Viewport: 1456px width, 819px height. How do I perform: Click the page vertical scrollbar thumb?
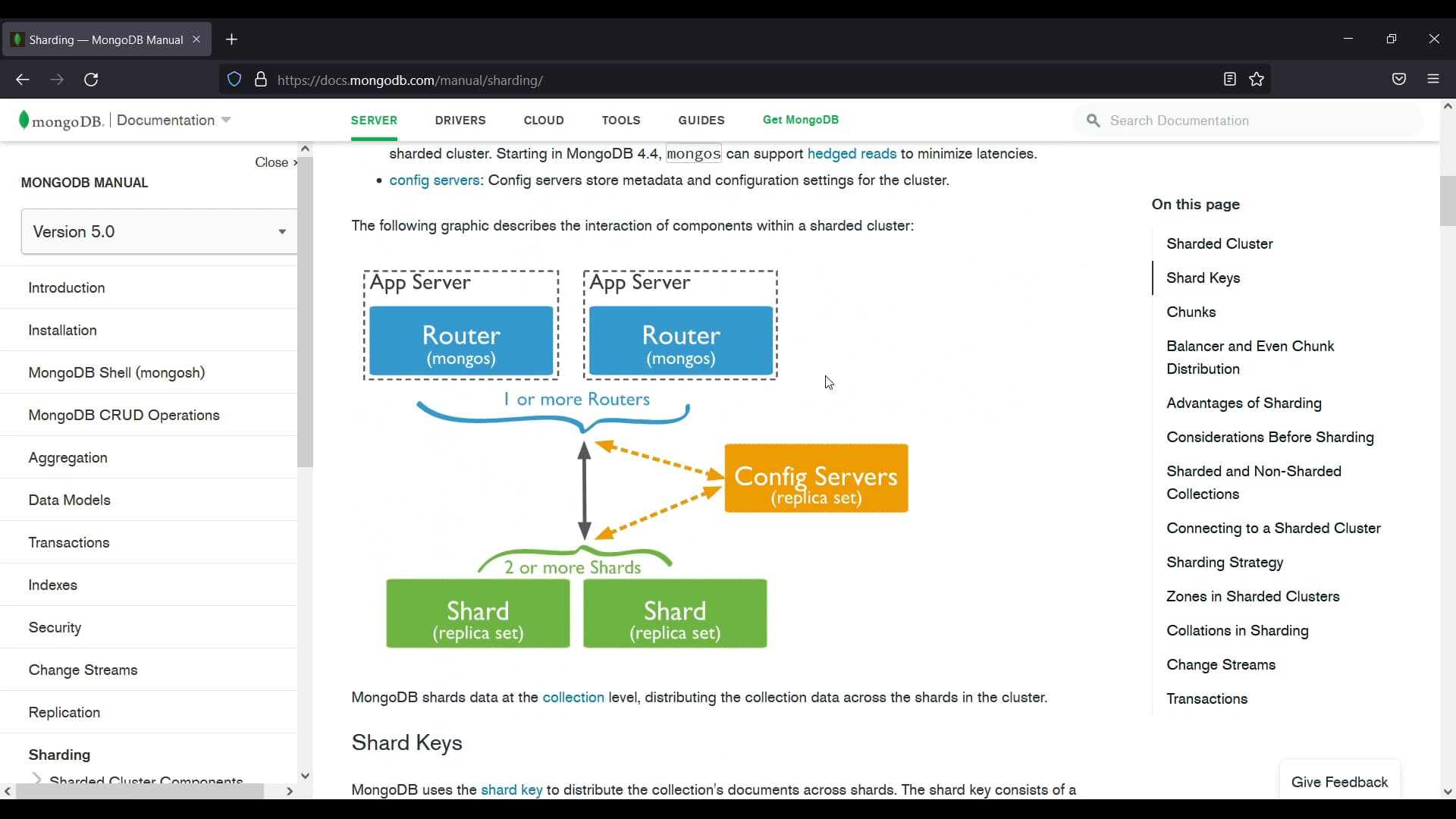1448,201
